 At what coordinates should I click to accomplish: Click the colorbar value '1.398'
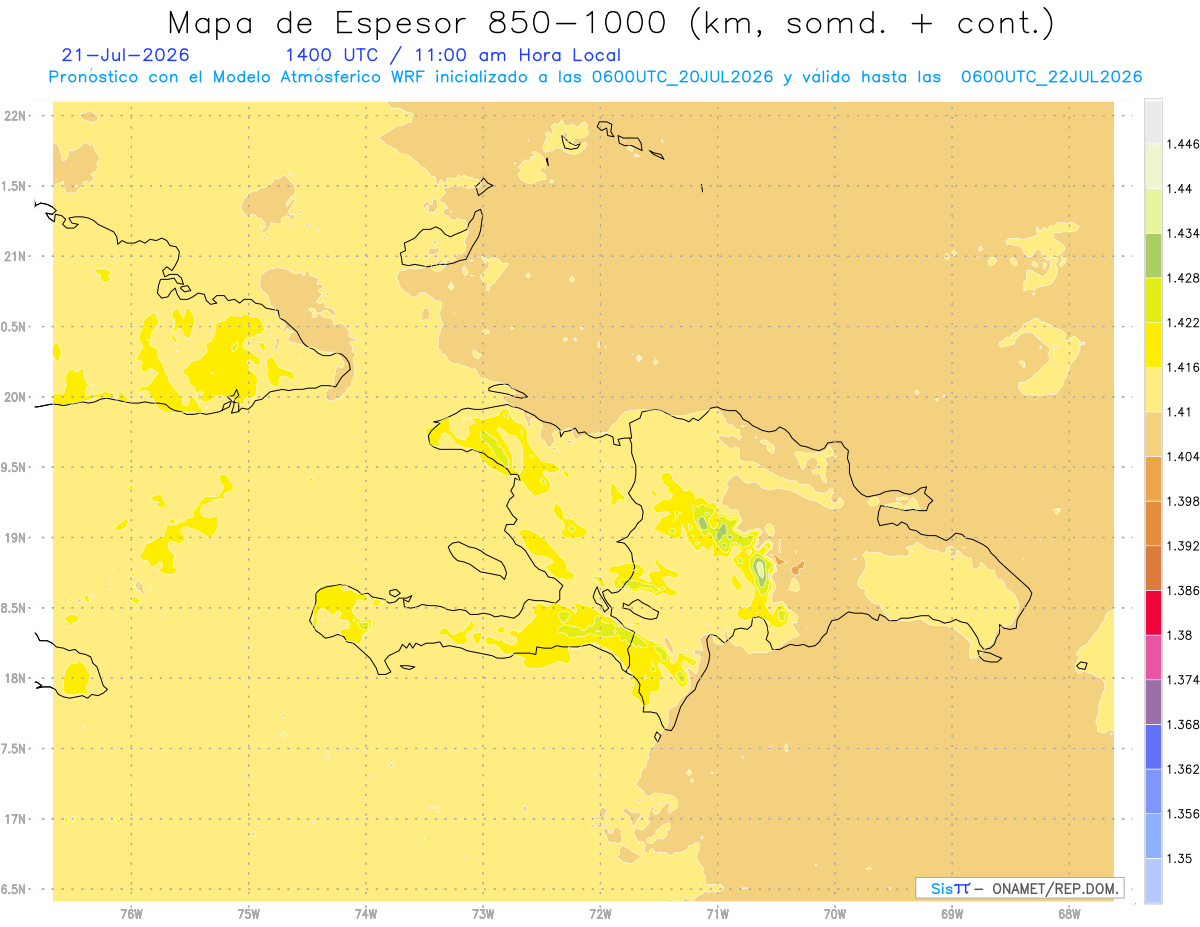pyautogui.click(x=1185, y=501)
